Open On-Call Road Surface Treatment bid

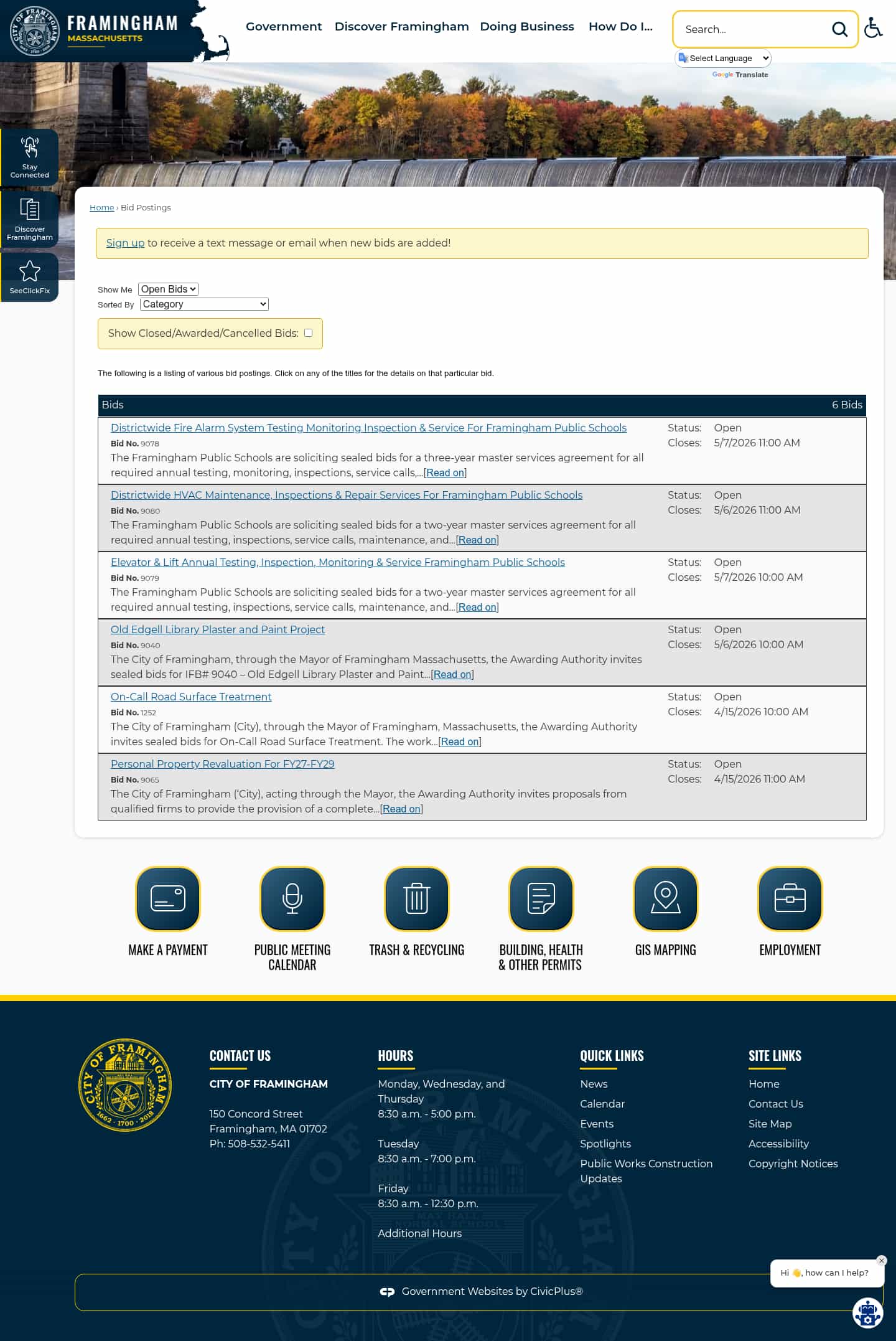click(x=191, y=697)
